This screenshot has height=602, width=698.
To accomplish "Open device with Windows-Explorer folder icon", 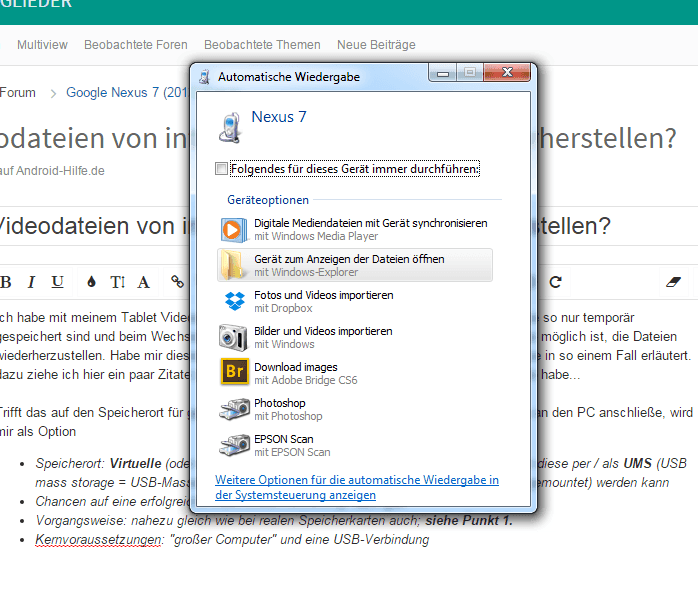I will [233, 265].
